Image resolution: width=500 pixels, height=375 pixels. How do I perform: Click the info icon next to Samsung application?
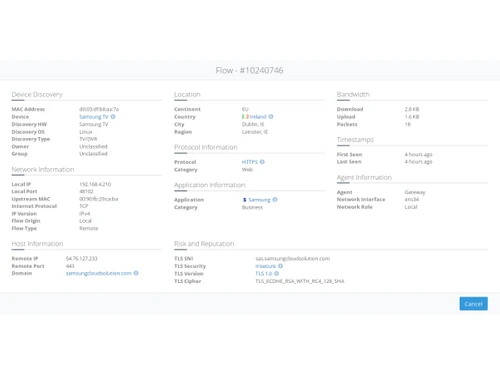coord(275,200)
